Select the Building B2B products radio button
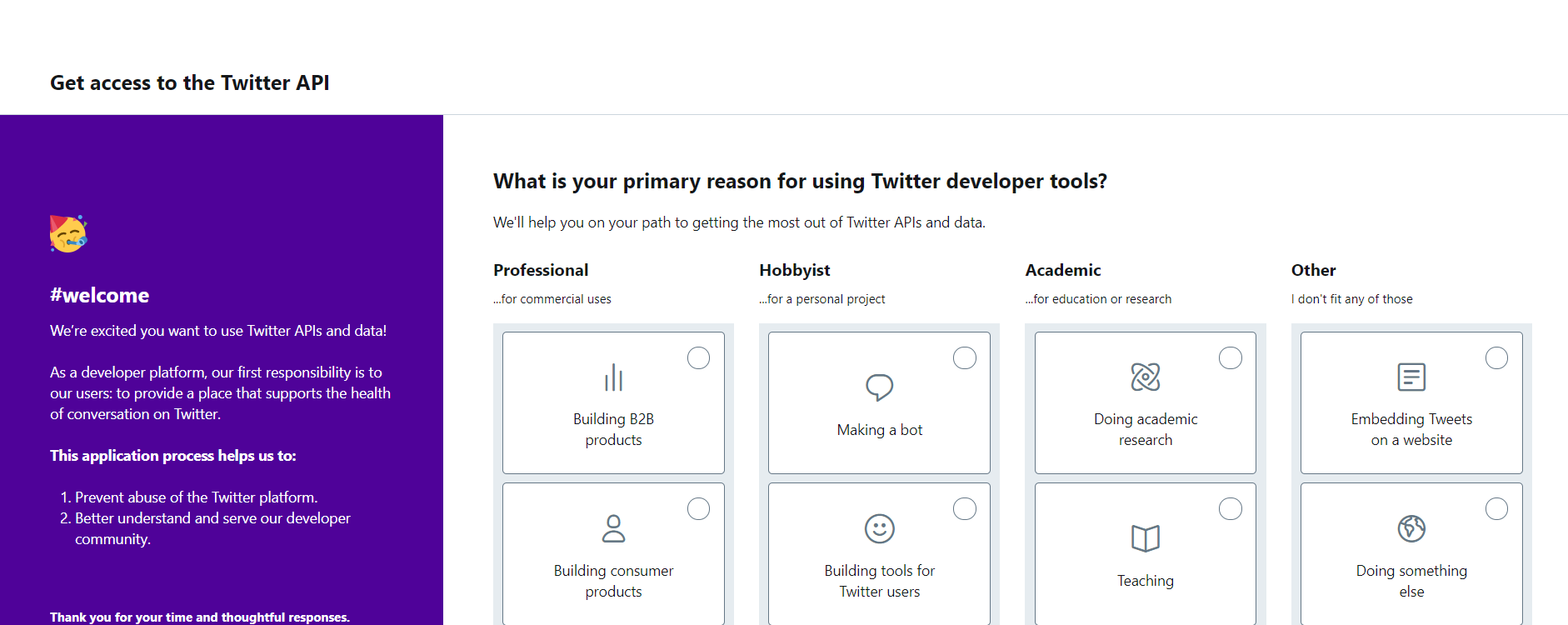 pyautogui.click(x=698, y=358)
